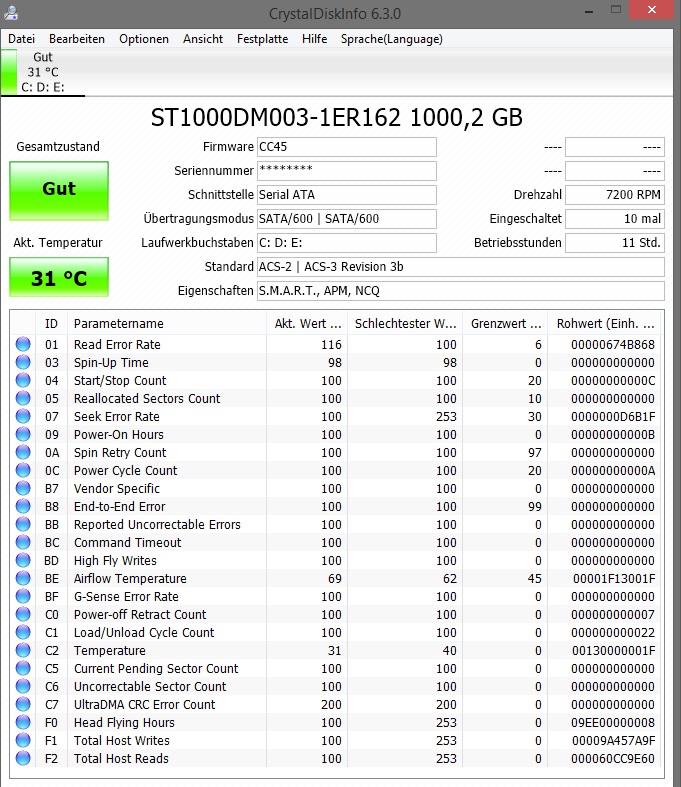Click the blue status orb for Total Host Reads
The image size is (681, 787).
click(23, 758)
